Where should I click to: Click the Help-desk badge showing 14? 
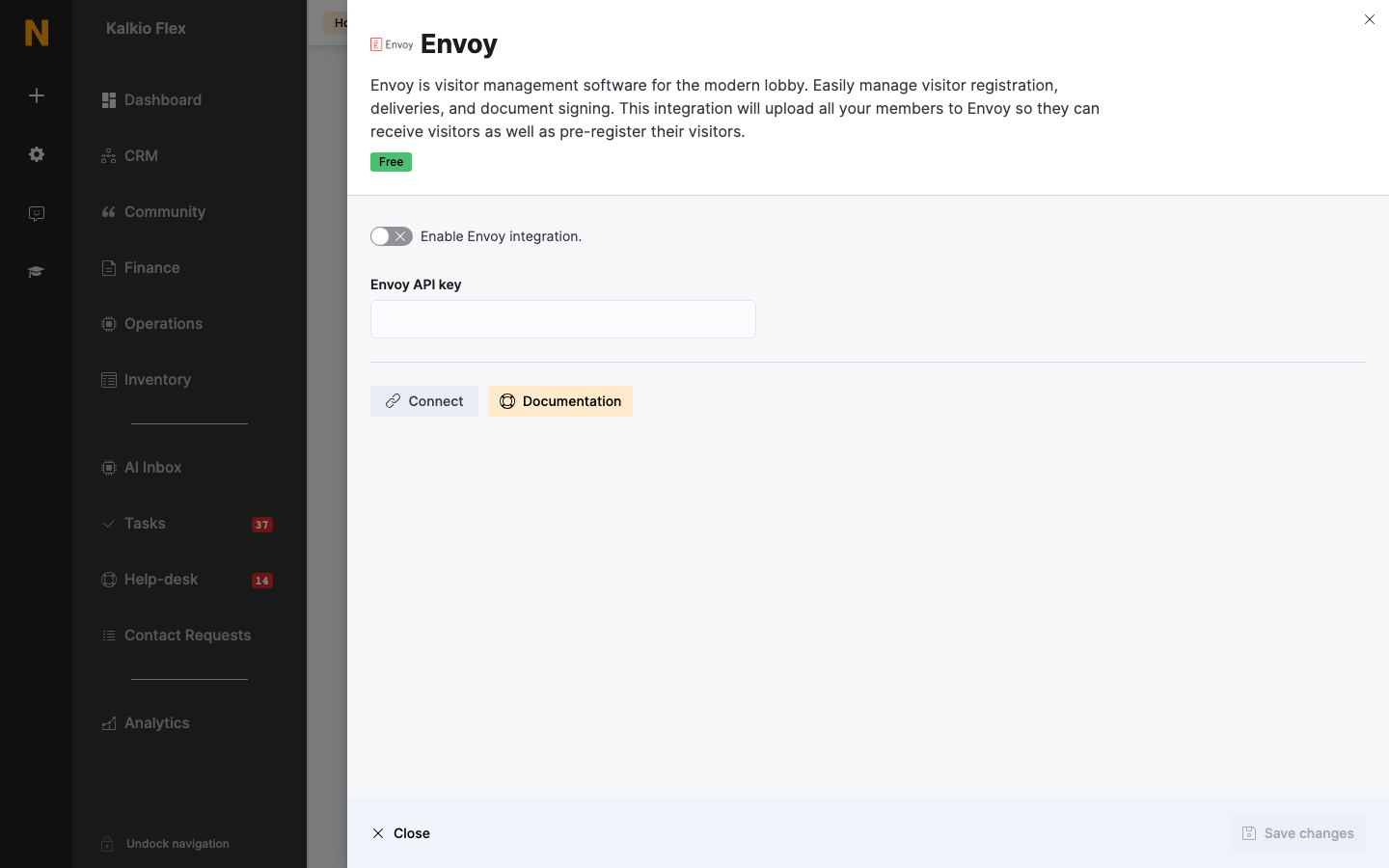coord(262,581)
